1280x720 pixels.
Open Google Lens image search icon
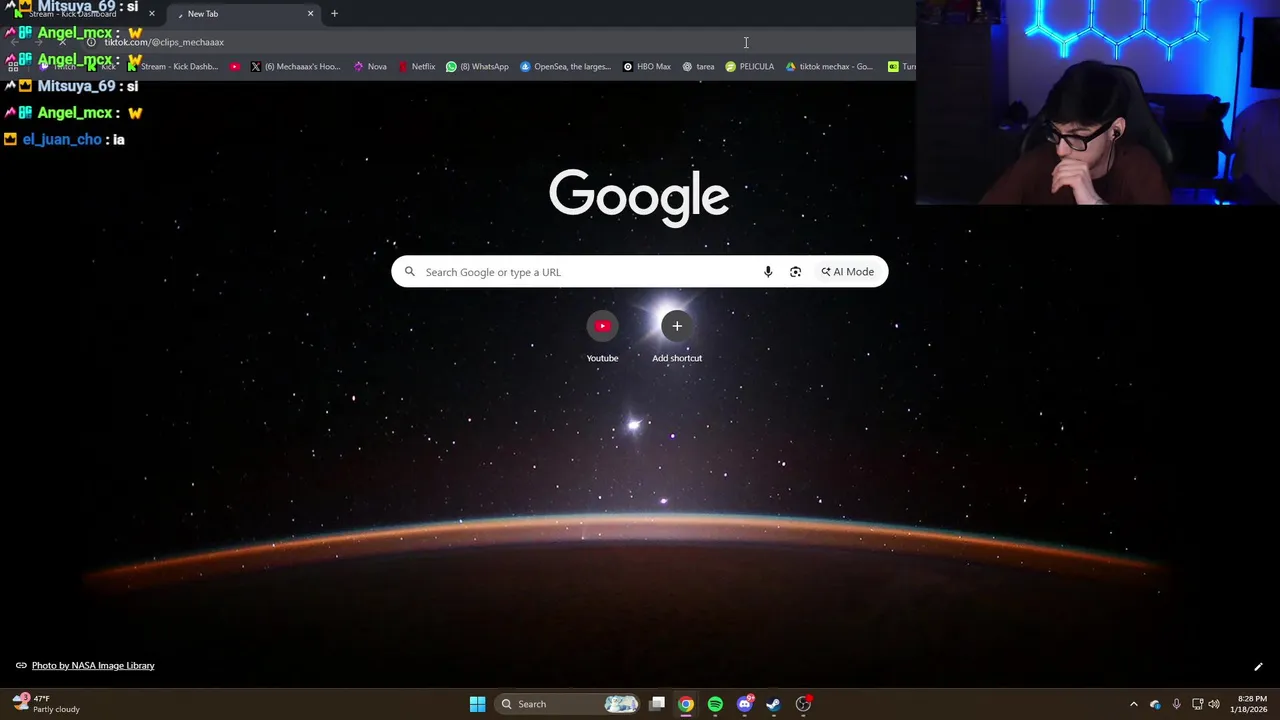click(795, 272)
